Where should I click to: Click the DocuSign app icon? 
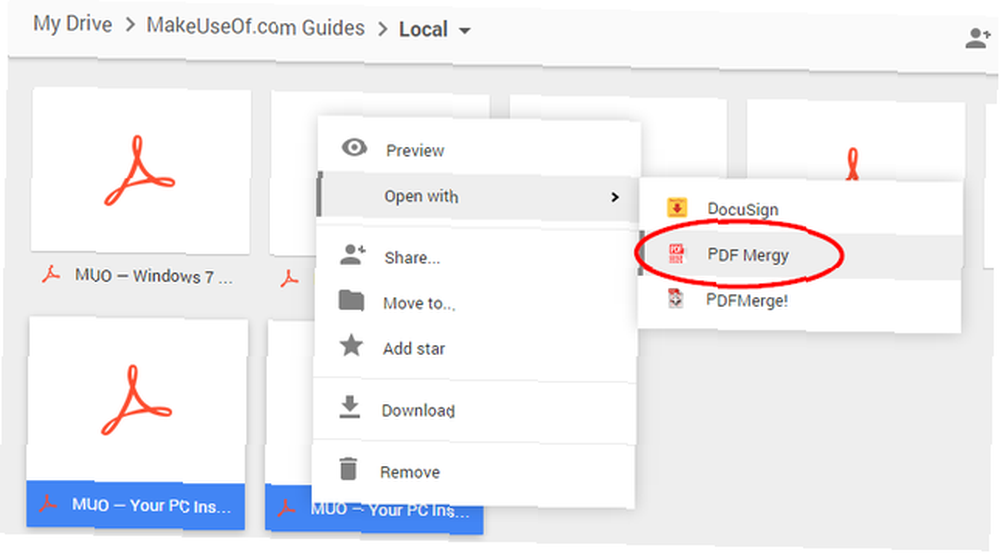[x=677, y=208]
